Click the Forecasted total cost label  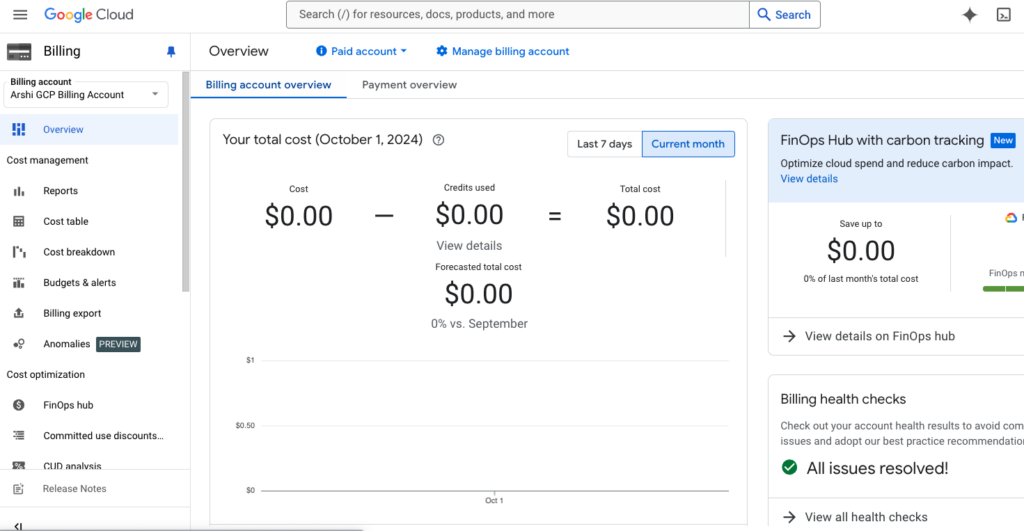tap(479, 266)
